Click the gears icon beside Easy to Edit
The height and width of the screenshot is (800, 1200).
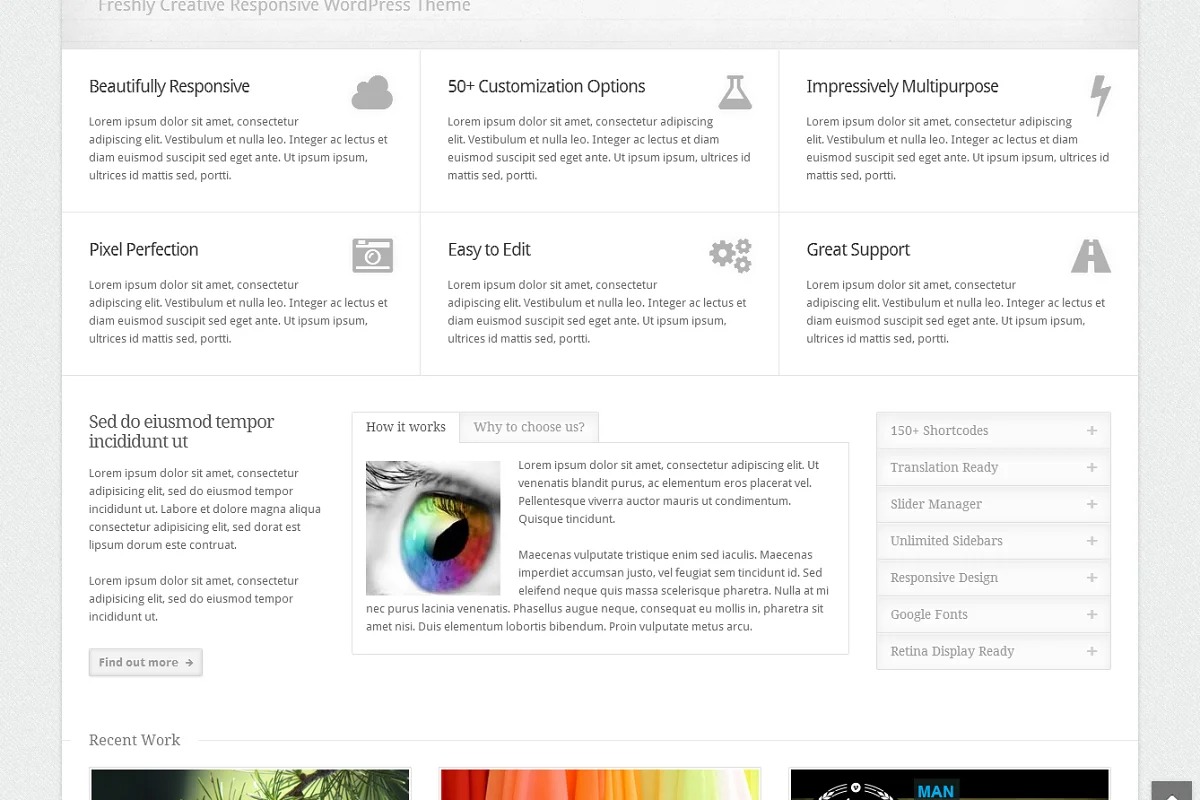(731, 255)
